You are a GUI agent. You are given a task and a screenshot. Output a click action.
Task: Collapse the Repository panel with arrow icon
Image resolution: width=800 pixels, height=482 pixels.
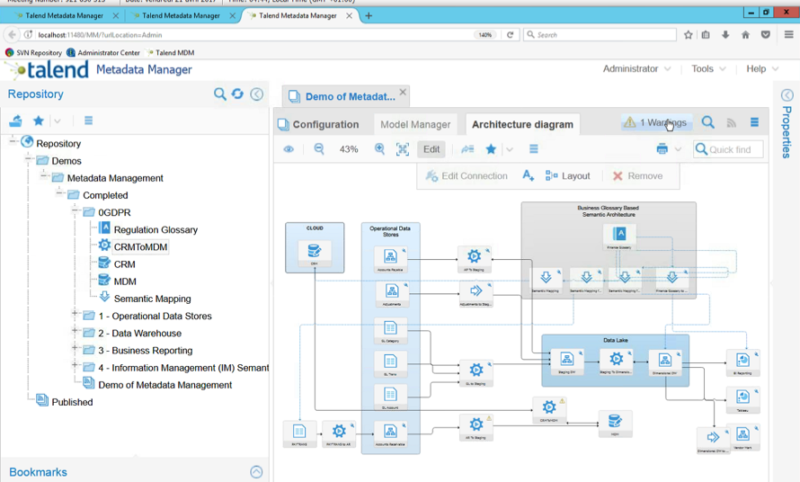click(256, 94)
